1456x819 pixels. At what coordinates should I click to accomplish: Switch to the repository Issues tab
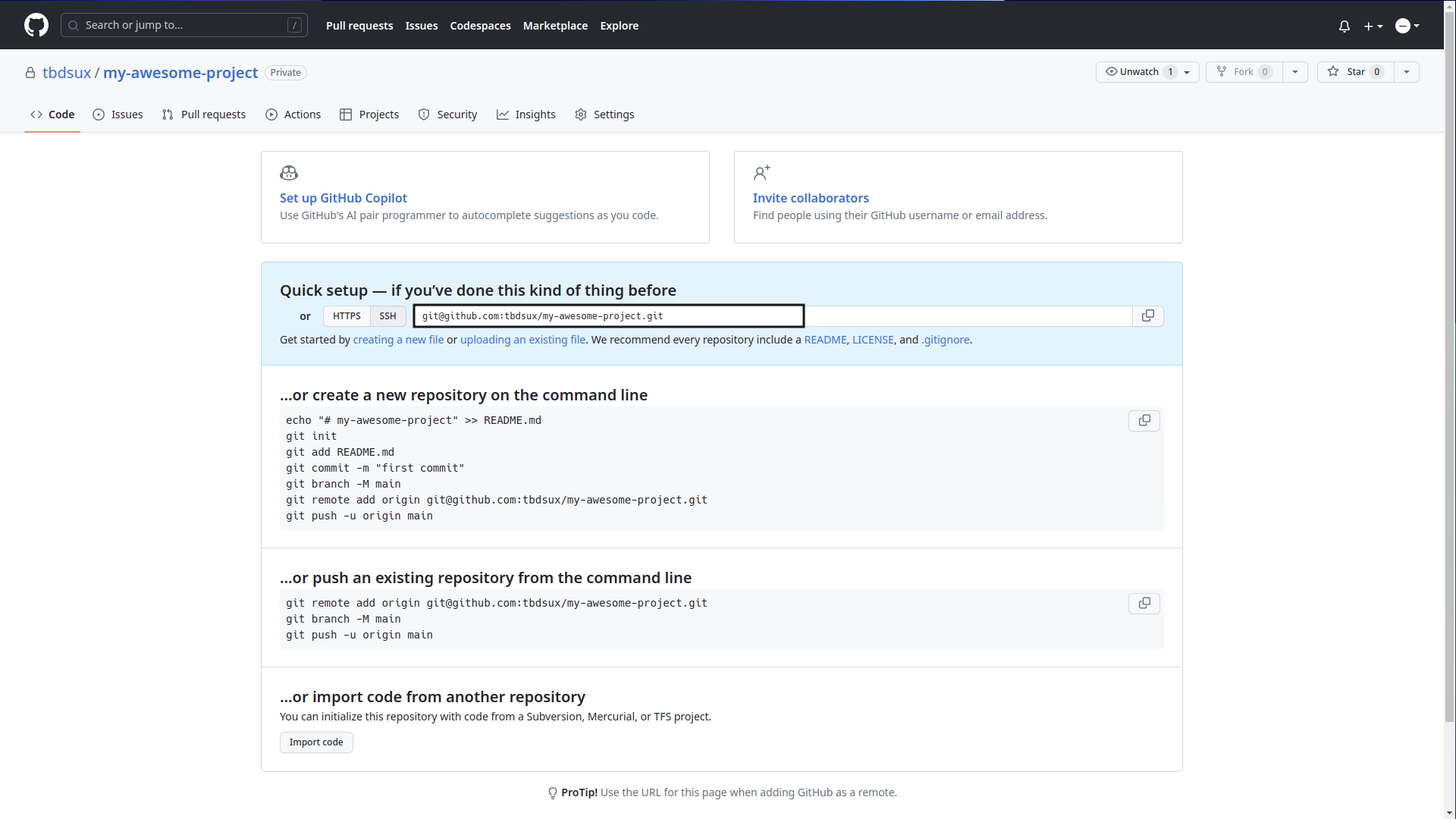click(x=118, y=115)
